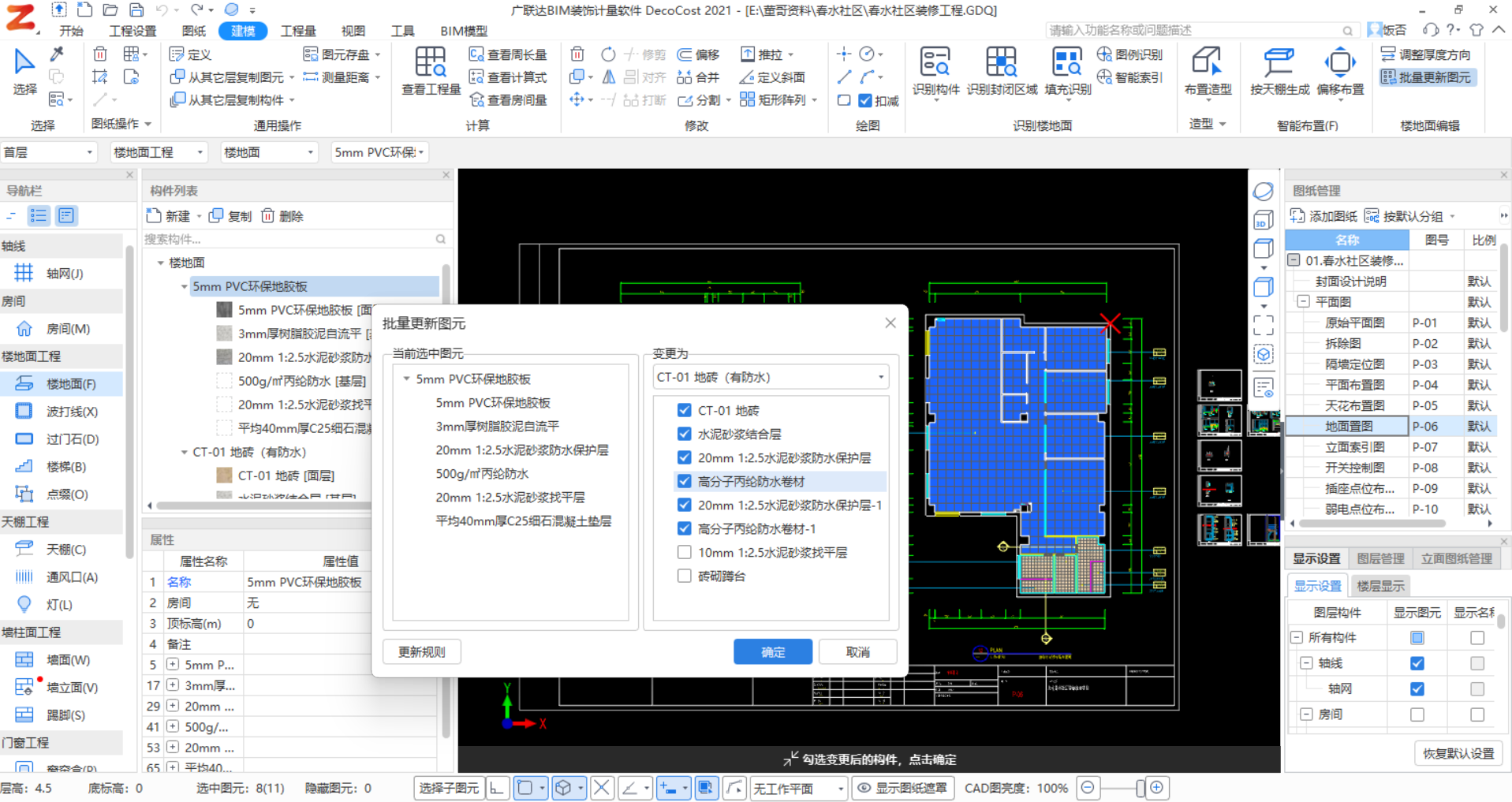
Task: Select 天棚(C) in navigation bar
Action: (x=62, y=550)
